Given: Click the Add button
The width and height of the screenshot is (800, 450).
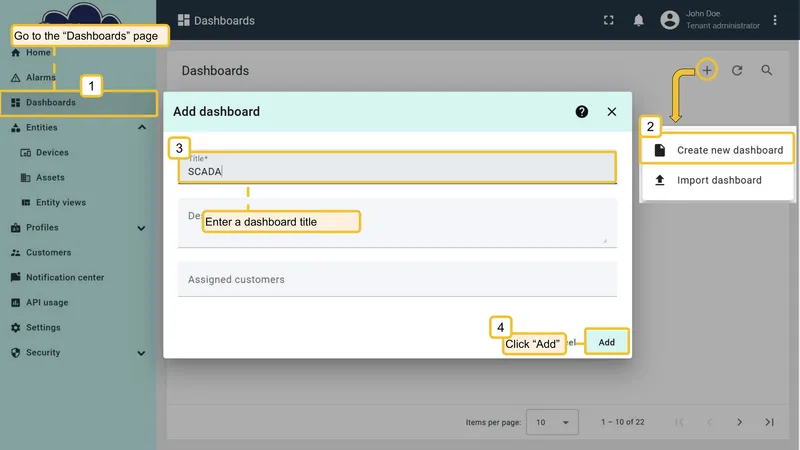Looking at the screenshot, I should tap(607, 342).
